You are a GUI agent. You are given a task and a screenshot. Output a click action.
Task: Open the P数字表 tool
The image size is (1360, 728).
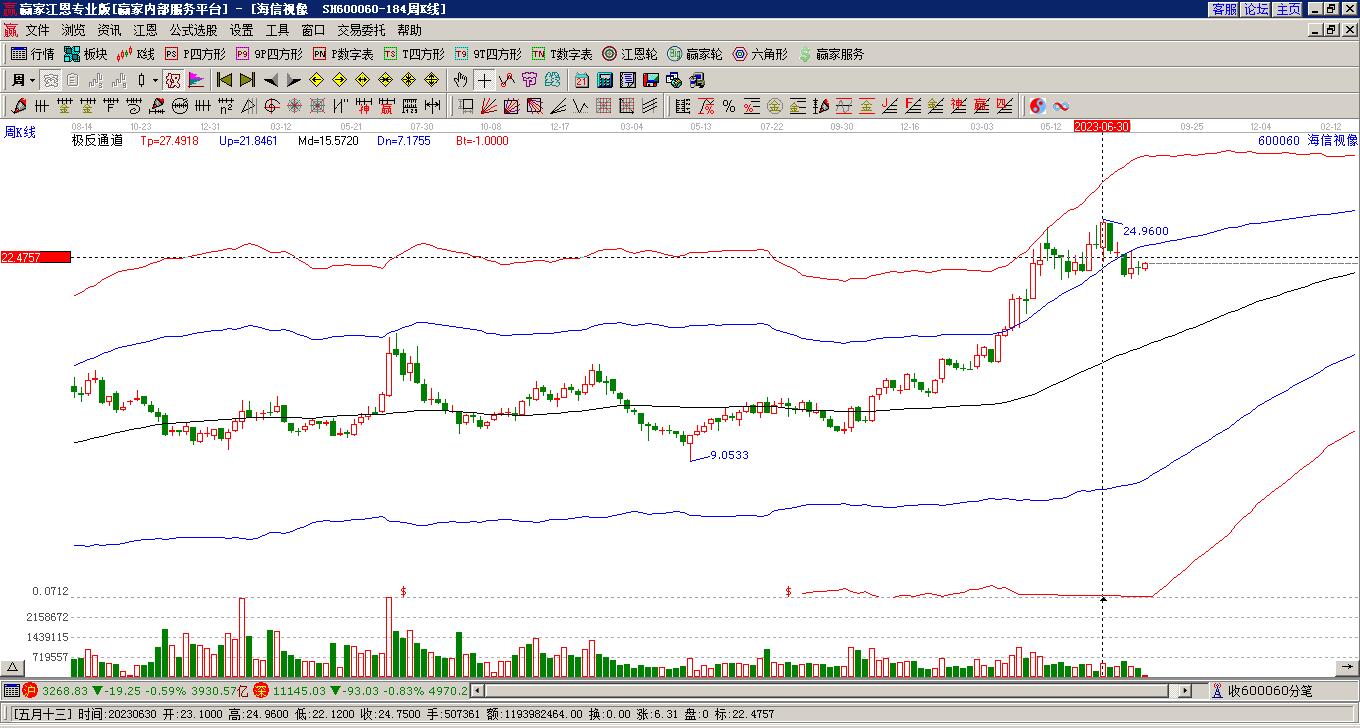pyautogui.click(x=343, y=54)
